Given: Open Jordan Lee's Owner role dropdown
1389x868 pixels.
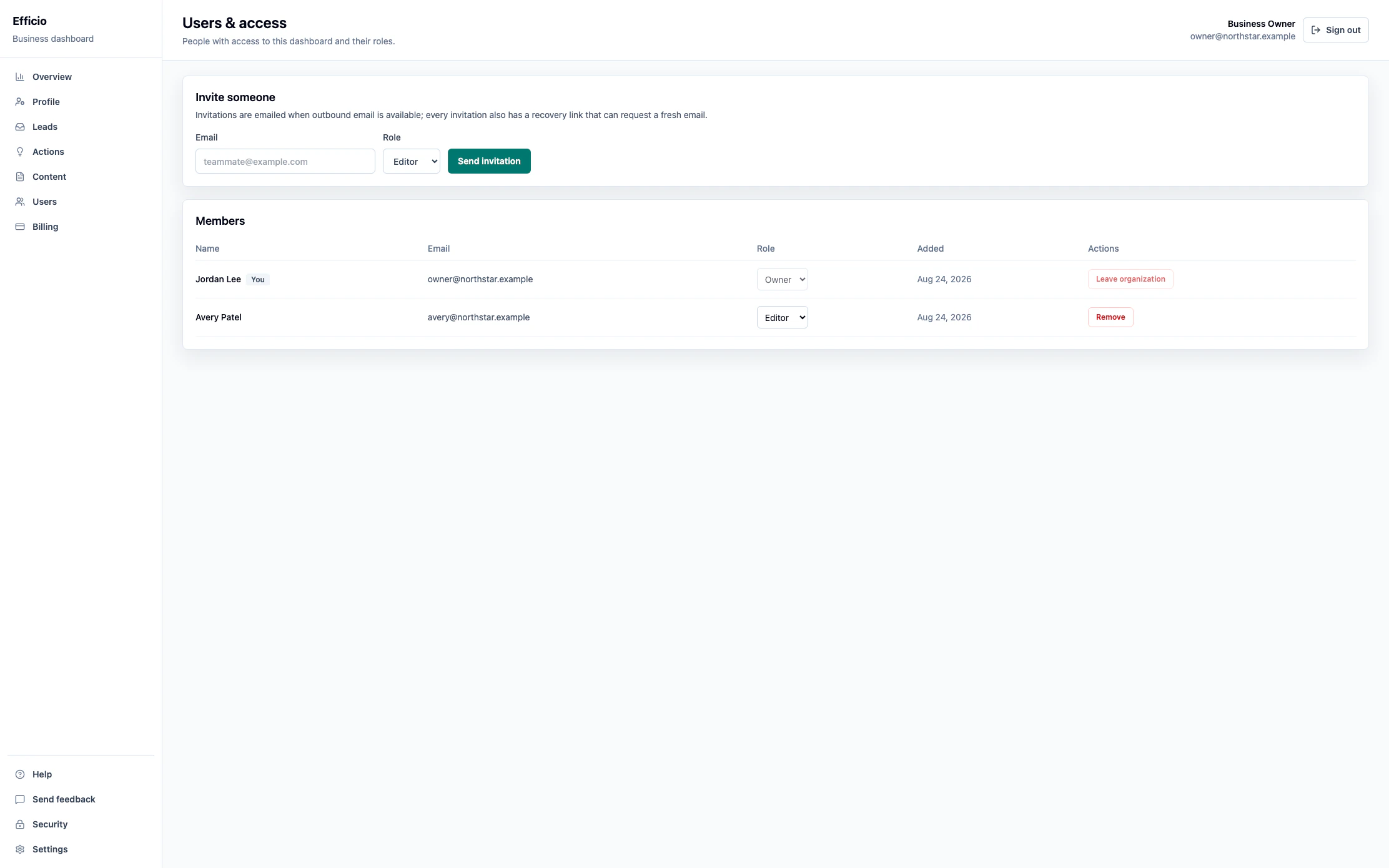Looking at the screenshot, I should (x=783, y=279).
